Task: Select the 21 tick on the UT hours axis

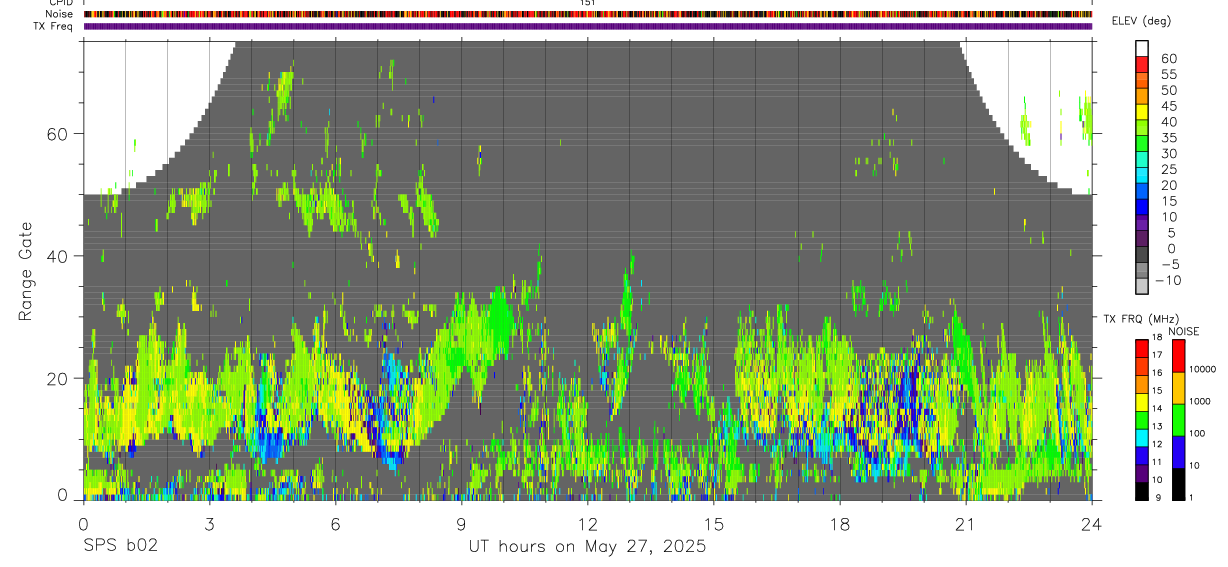Action: coord(965,523)
